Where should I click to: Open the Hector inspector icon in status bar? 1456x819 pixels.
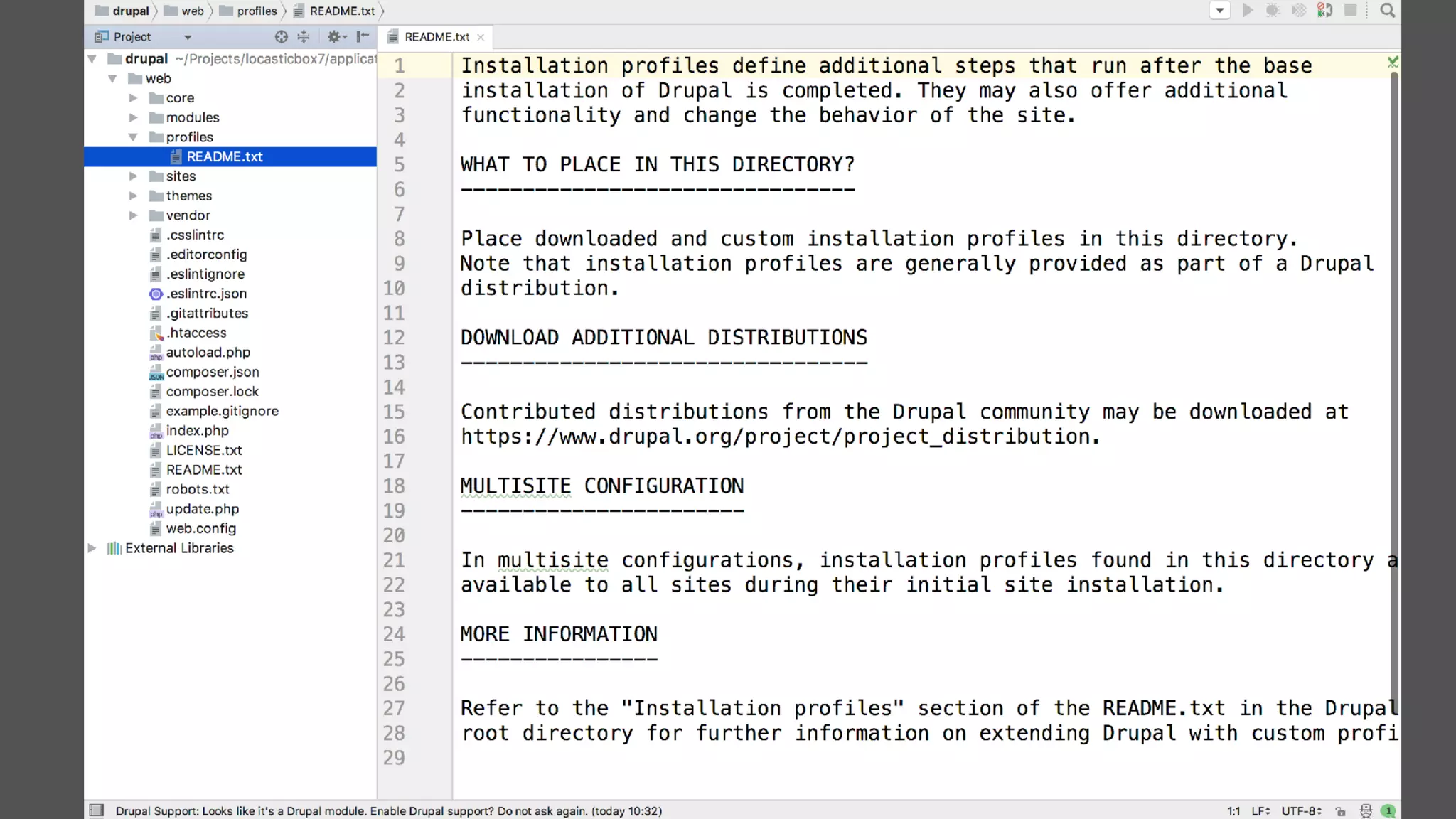click(1365, 811)
